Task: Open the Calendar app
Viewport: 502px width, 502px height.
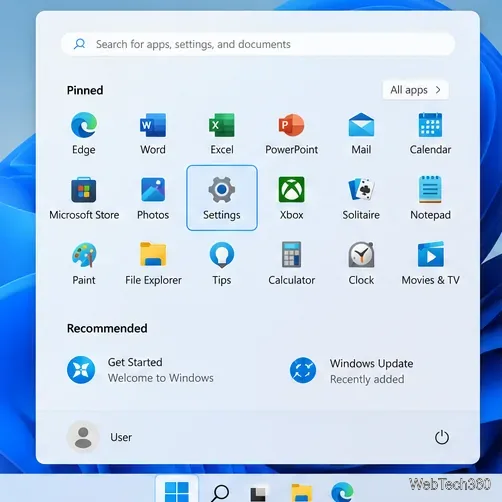Action: coord(430,134)
